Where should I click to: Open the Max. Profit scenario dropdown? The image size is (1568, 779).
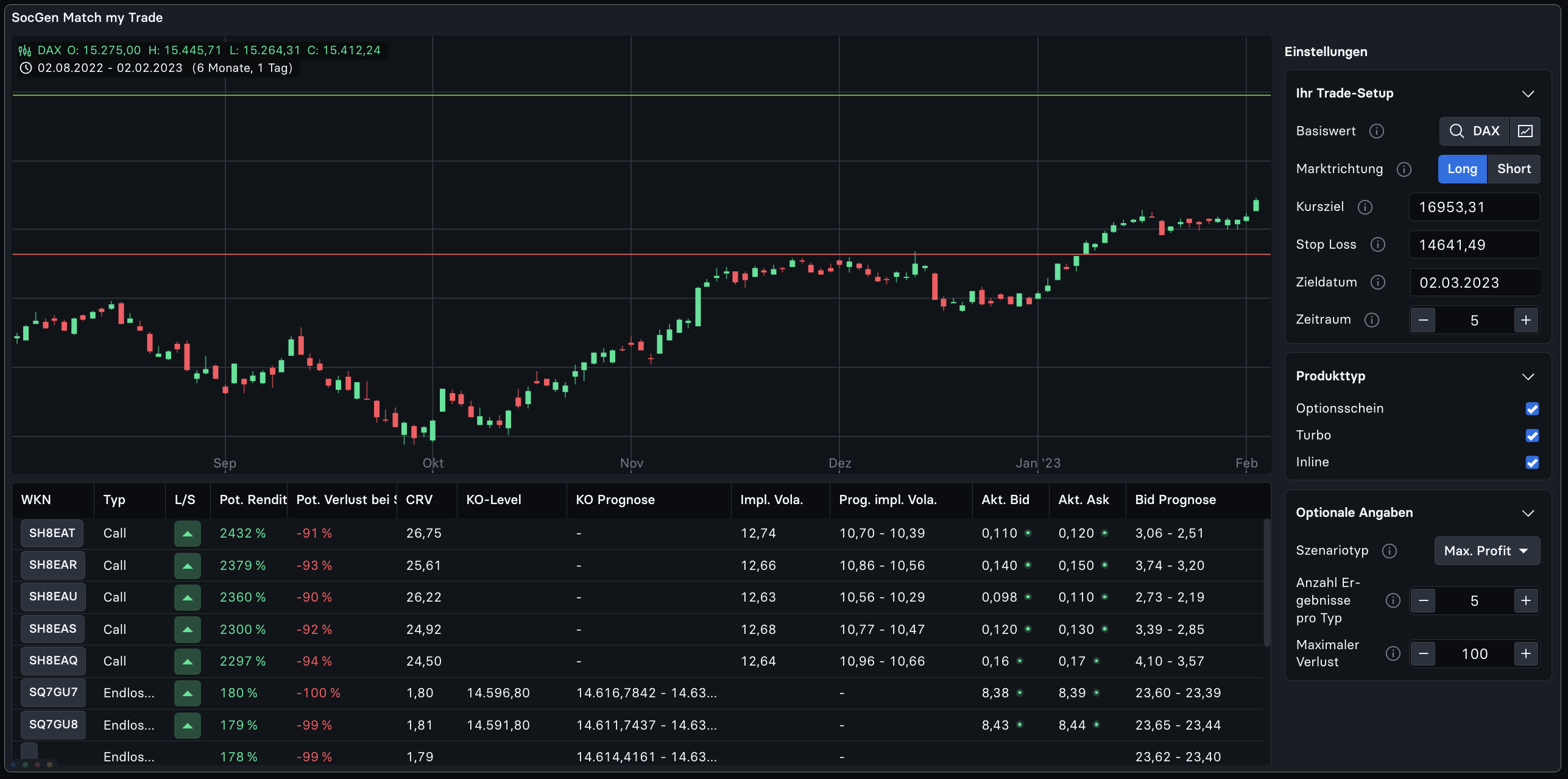(x=1487, y=551)
